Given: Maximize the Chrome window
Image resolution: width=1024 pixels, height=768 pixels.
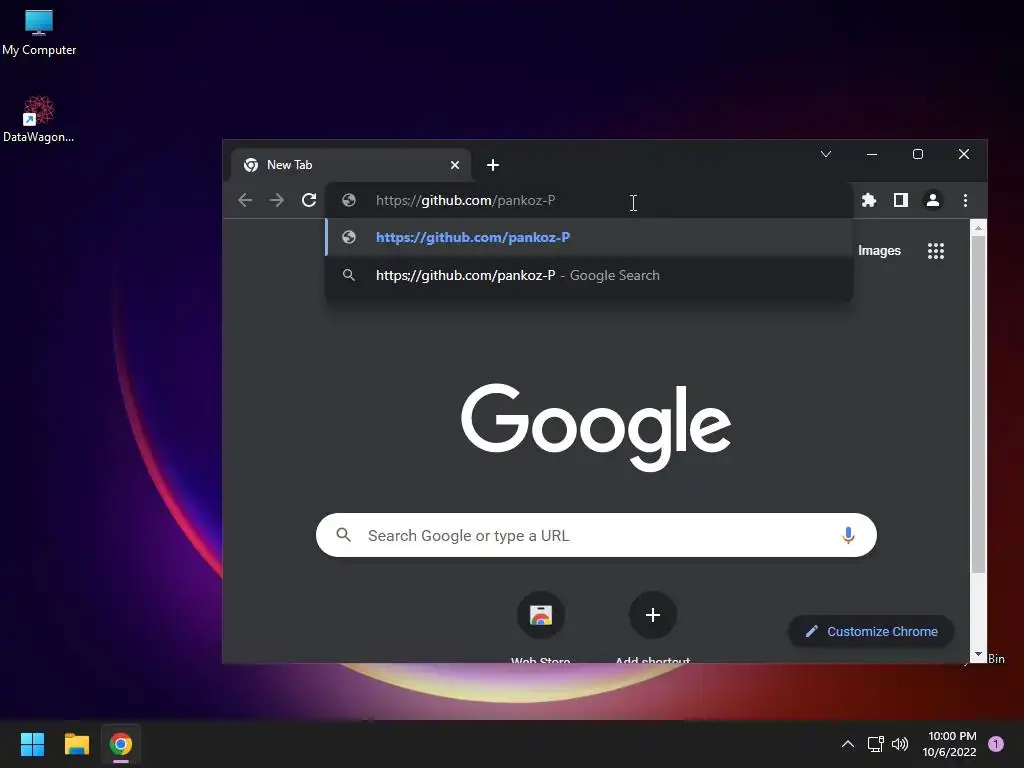Looking at the screenshot, I should click(918, 154).
